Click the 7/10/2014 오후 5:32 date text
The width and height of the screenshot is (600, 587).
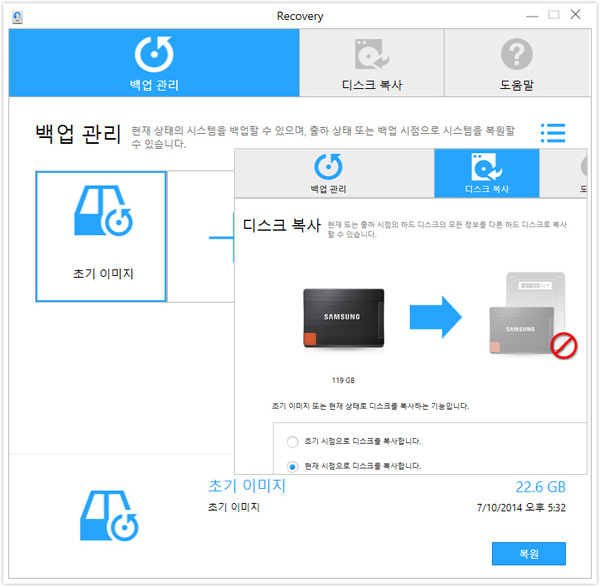pyautogui.click(x=521, y=508)
